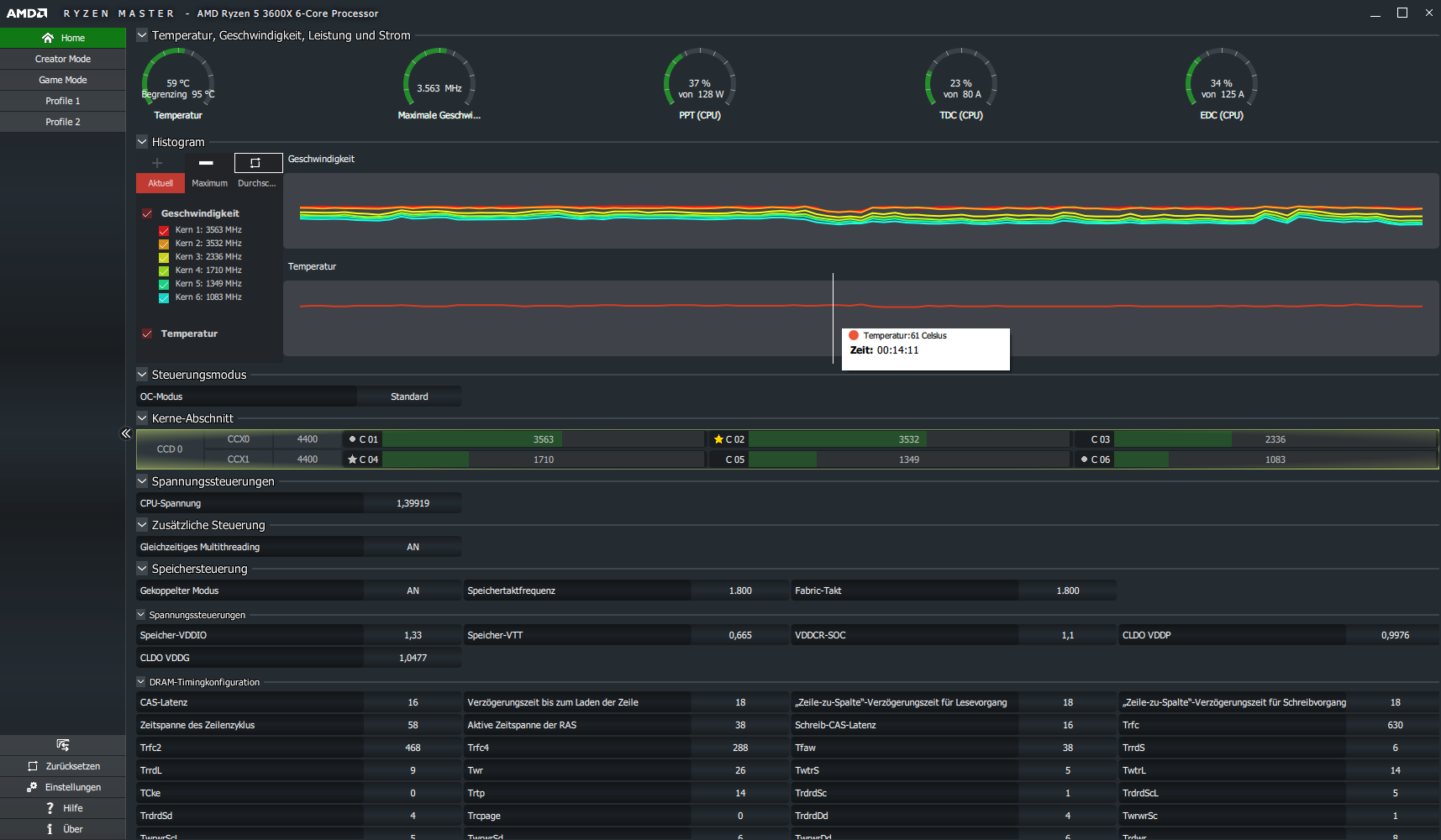
Task: Click the star icon of core C 02
Action: pyautogui.click(x=718, y=439)
